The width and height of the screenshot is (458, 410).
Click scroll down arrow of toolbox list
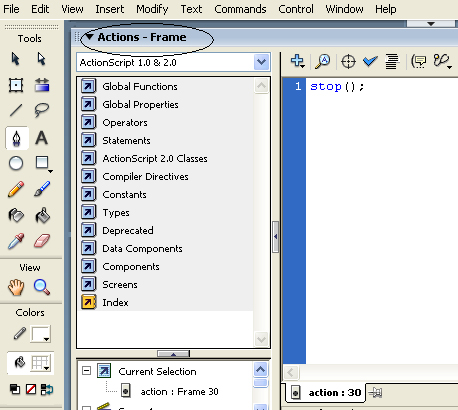click(261, 340)
